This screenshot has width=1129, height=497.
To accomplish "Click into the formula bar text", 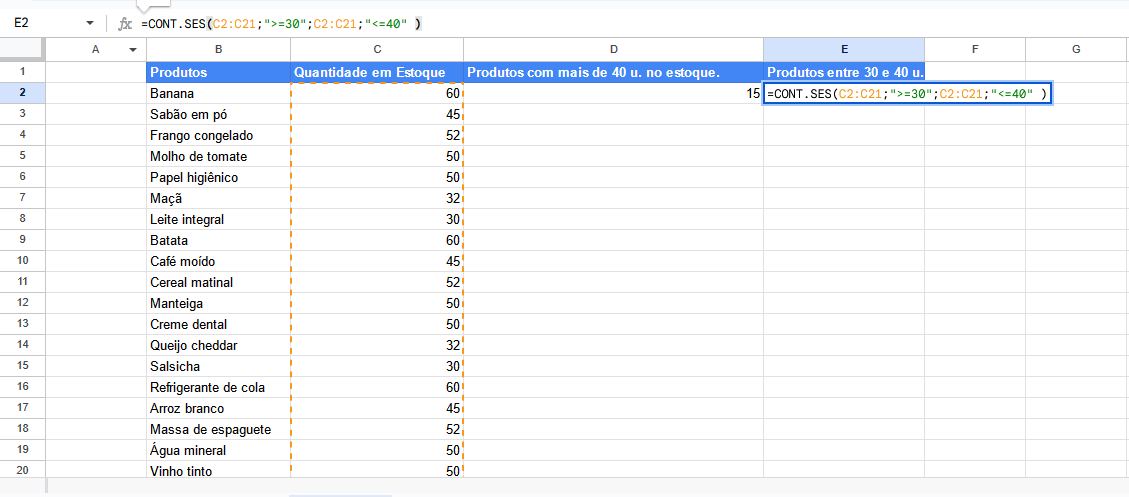I will 281,24.
